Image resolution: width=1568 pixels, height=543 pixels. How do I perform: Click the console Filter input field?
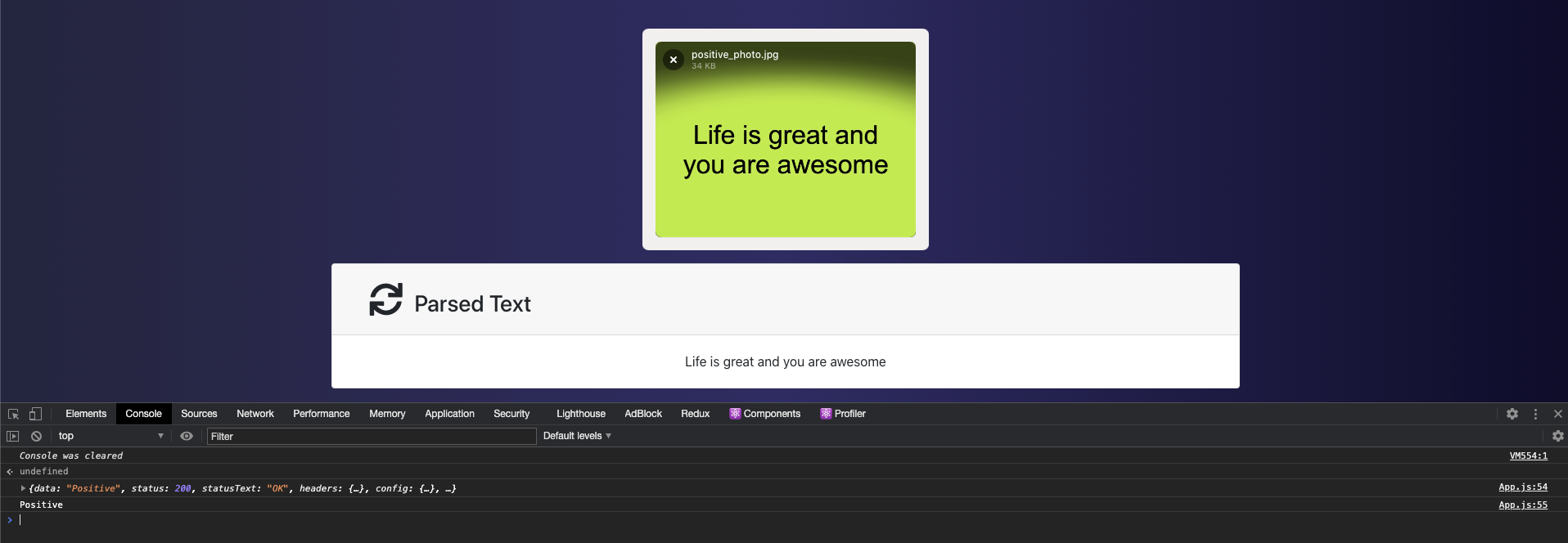[372, 436]
